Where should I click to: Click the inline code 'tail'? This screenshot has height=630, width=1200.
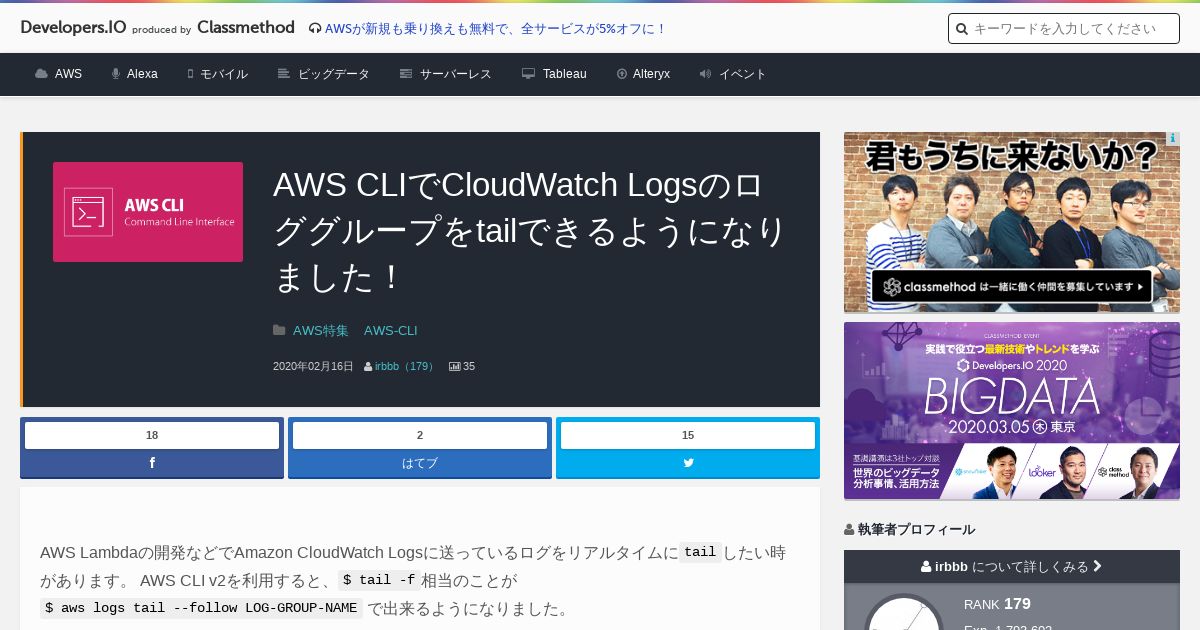(700, 552)
